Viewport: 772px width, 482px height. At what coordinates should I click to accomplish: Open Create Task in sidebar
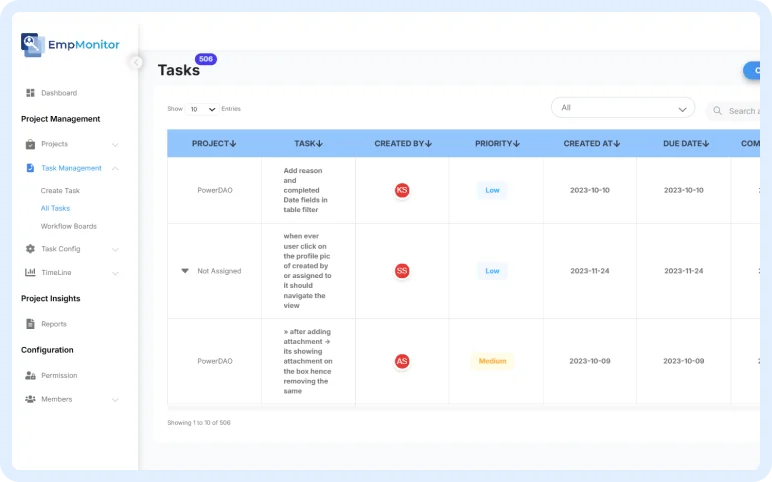60,190
